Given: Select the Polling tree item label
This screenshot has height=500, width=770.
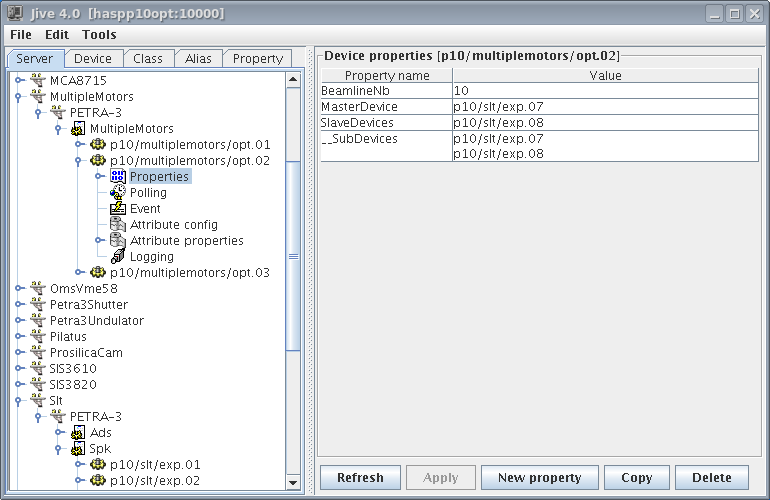Looking at the screenshot, I should [x=148, y=193].
